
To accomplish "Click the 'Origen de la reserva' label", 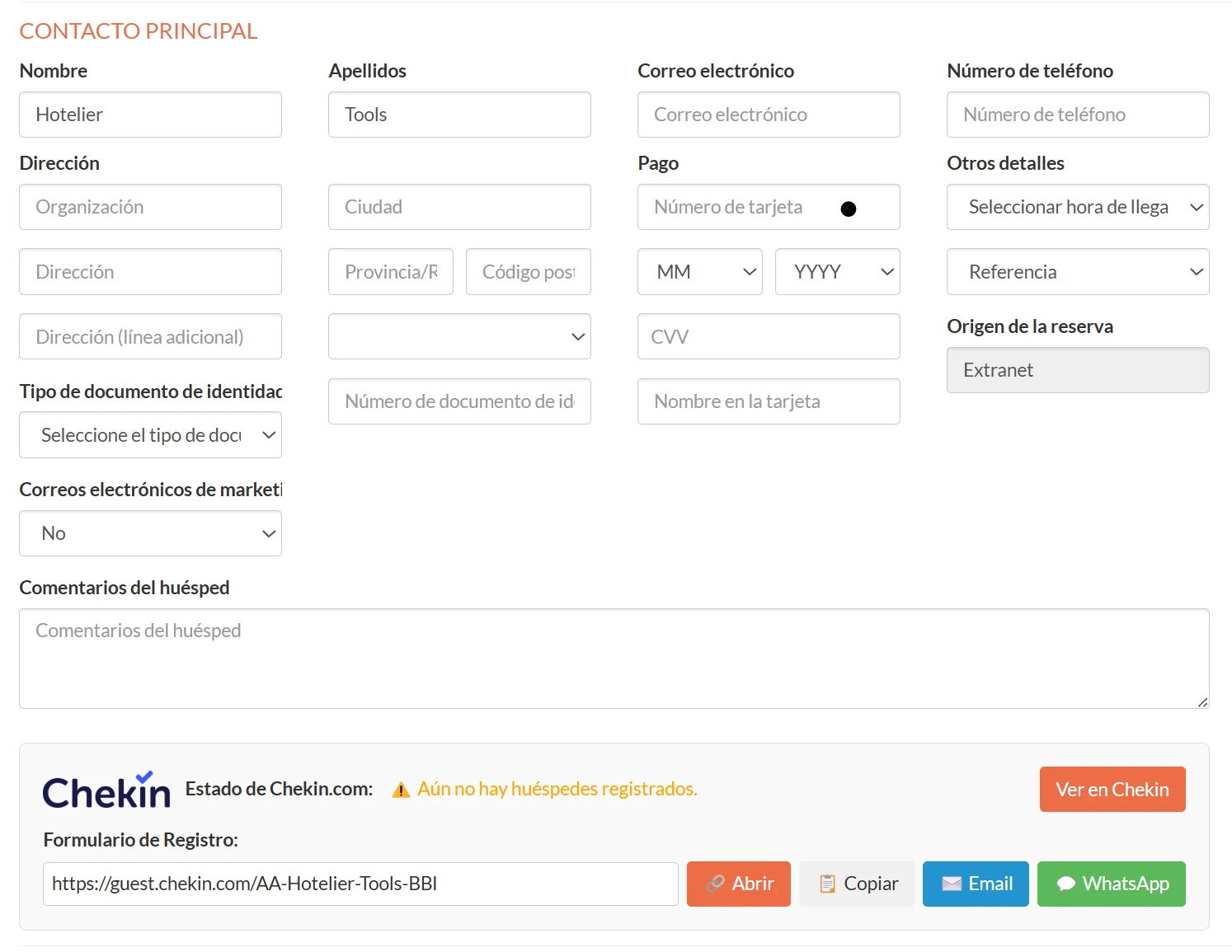I will (x=1030, y=326).
